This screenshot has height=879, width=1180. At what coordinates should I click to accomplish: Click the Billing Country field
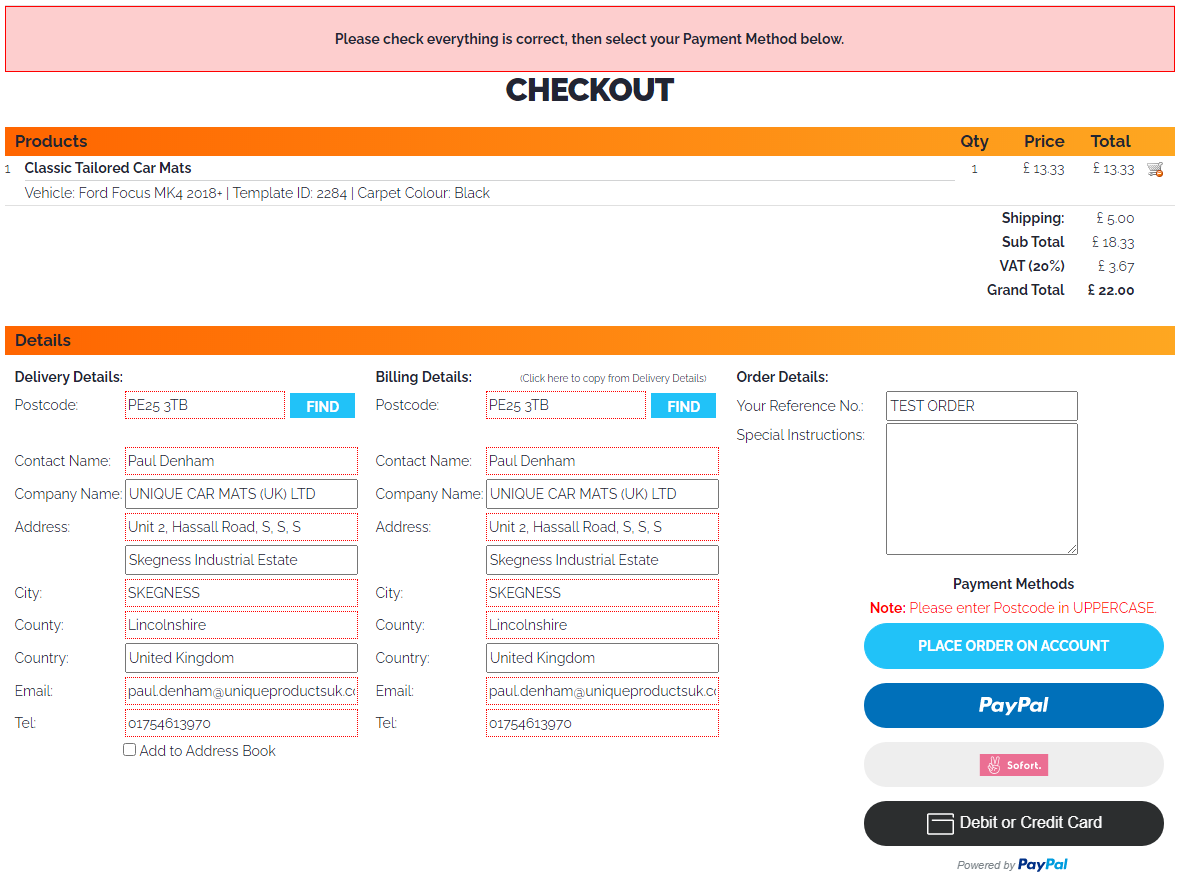[602, 658]
